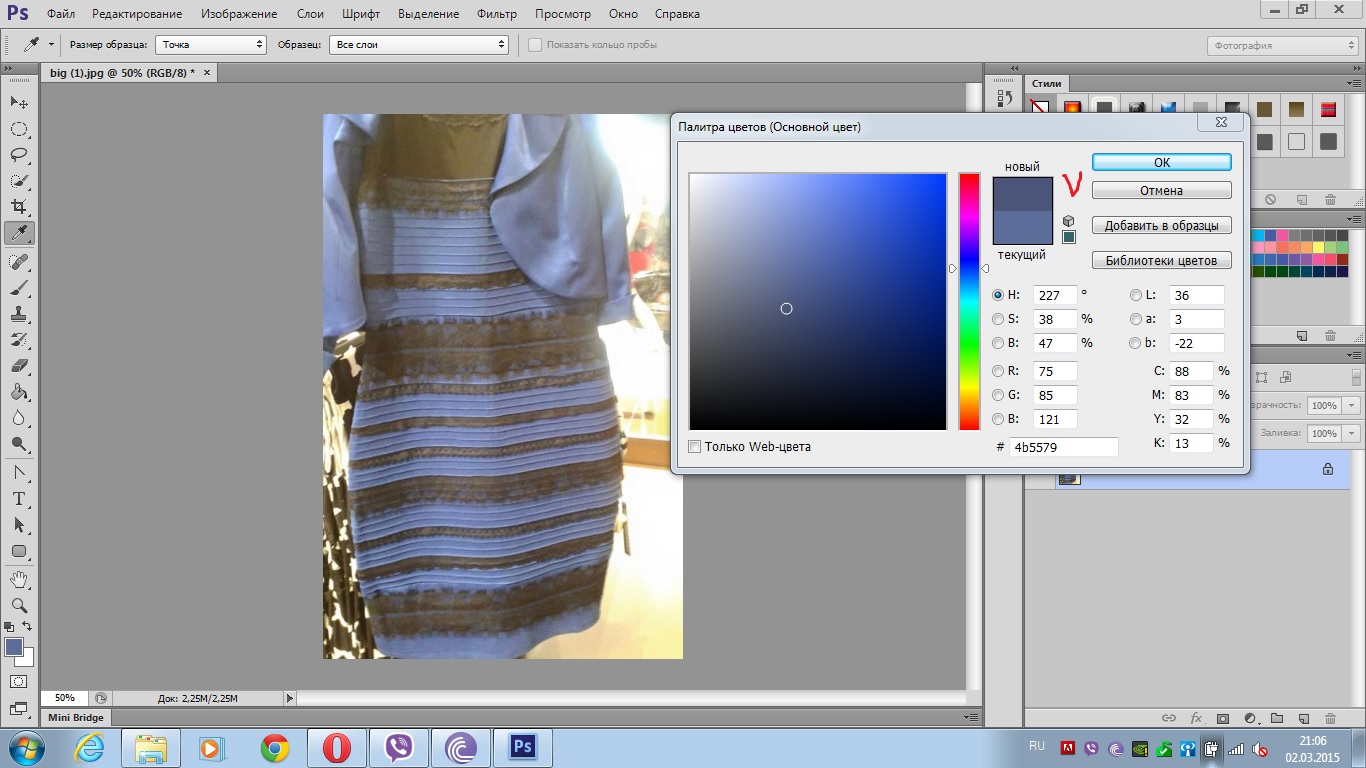Viewport: 1366px width, 768px height.
Task: Click the hex color input field
Action: coord(1063,447)
